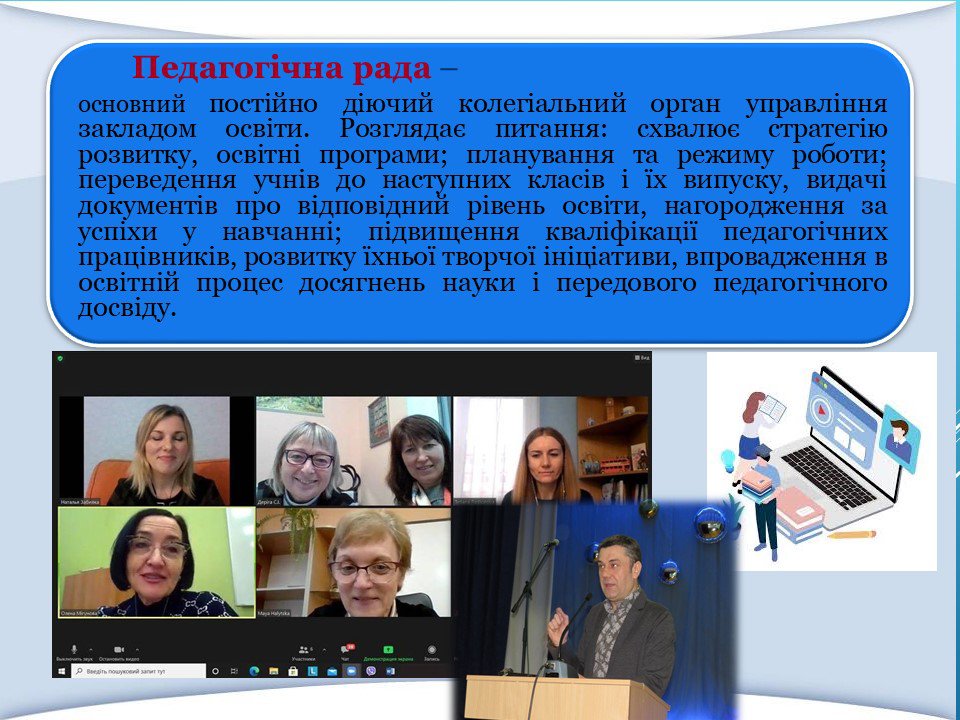Select the Наталья Забияка video tile

157,451
